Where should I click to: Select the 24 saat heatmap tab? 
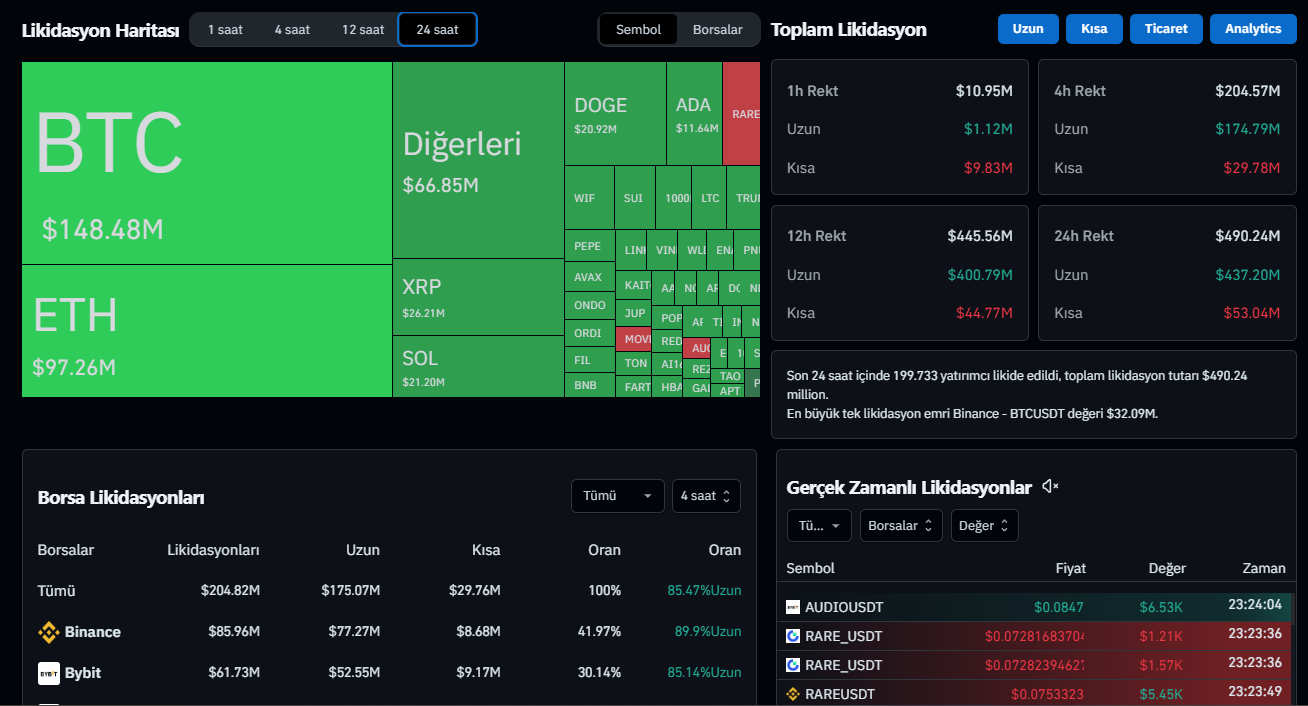tap(437, 30)
